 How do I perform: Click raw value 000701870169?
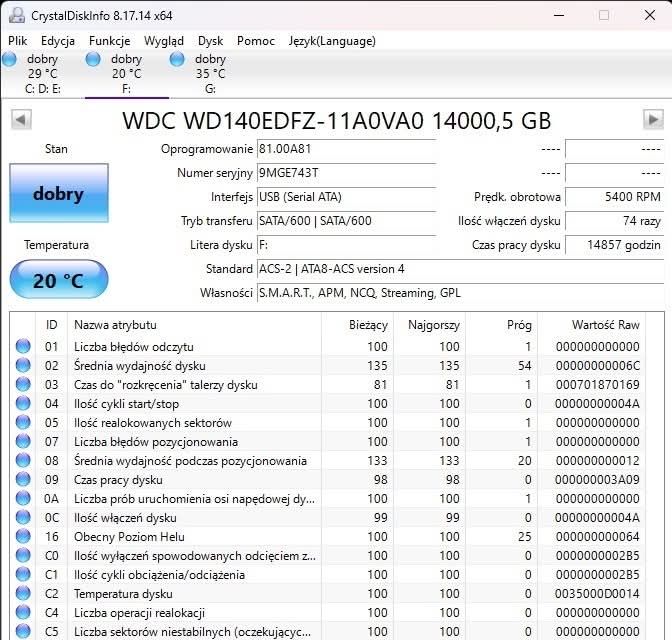pos(597,385)
